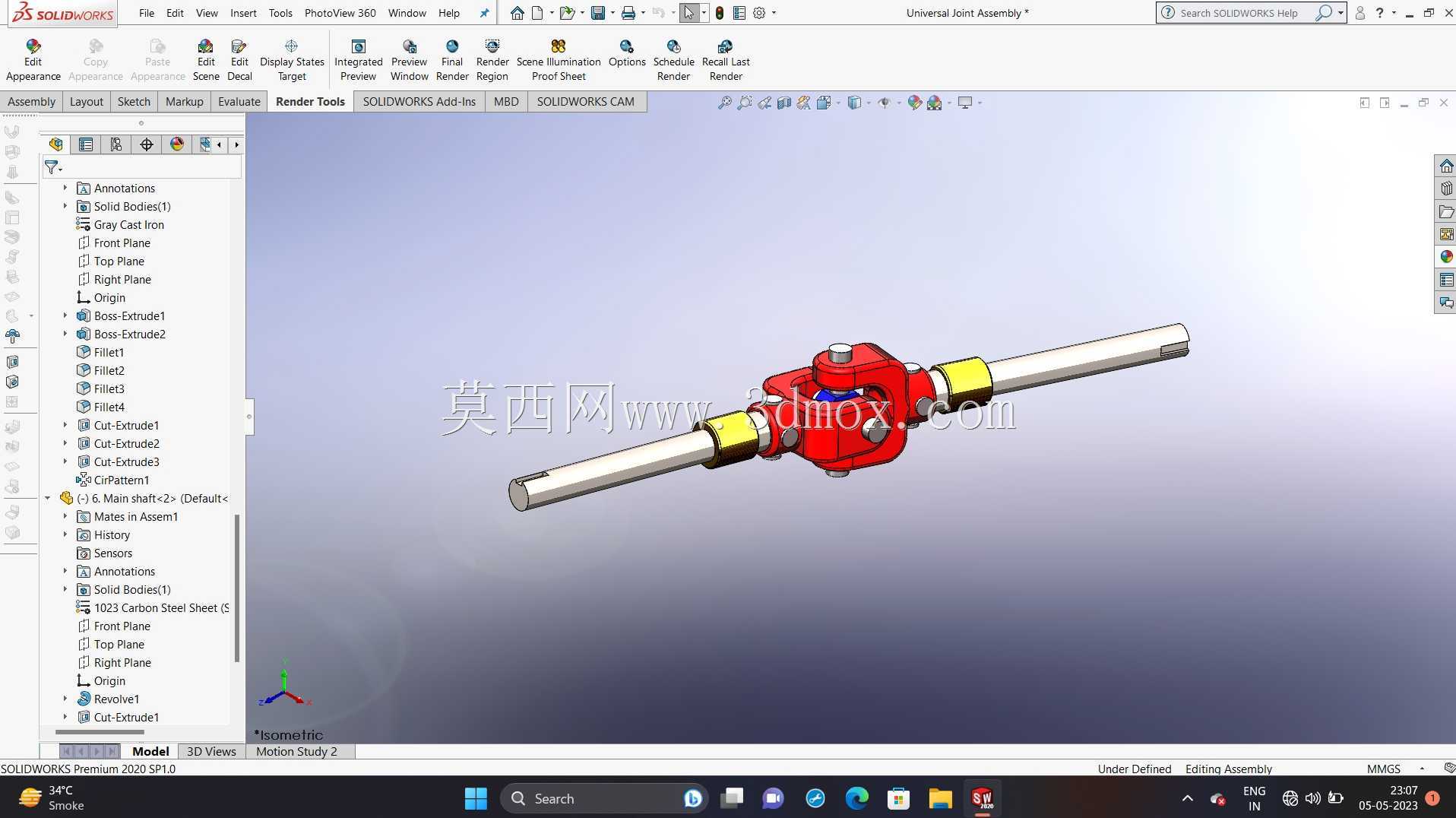Expand the History folder
1456x818 pixels.
(x=65, y=534)
